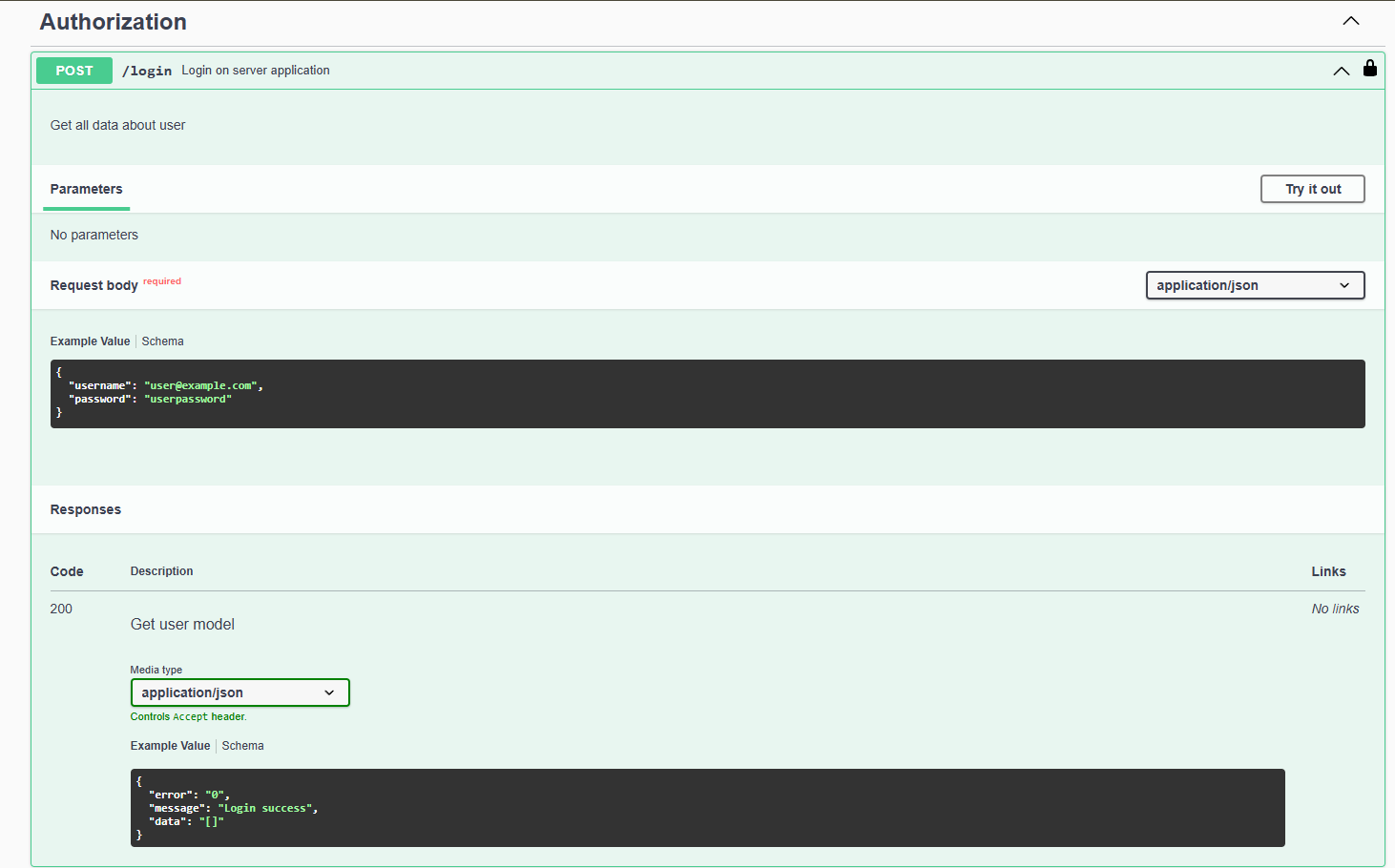Open the request body content type dropdown
Viewport: 1395px width, 868px height.
click(1254, 285)
